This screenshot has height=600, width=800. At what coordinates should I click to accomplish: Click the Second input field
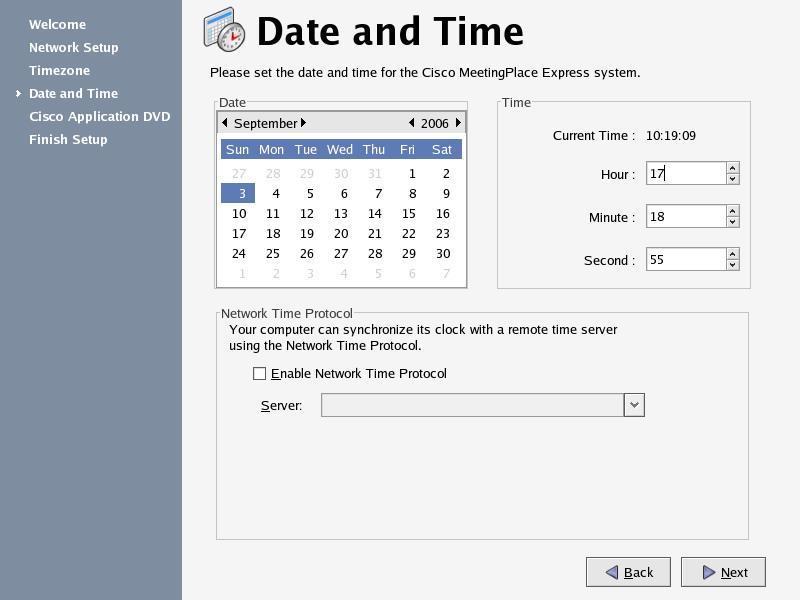[686, 259]
